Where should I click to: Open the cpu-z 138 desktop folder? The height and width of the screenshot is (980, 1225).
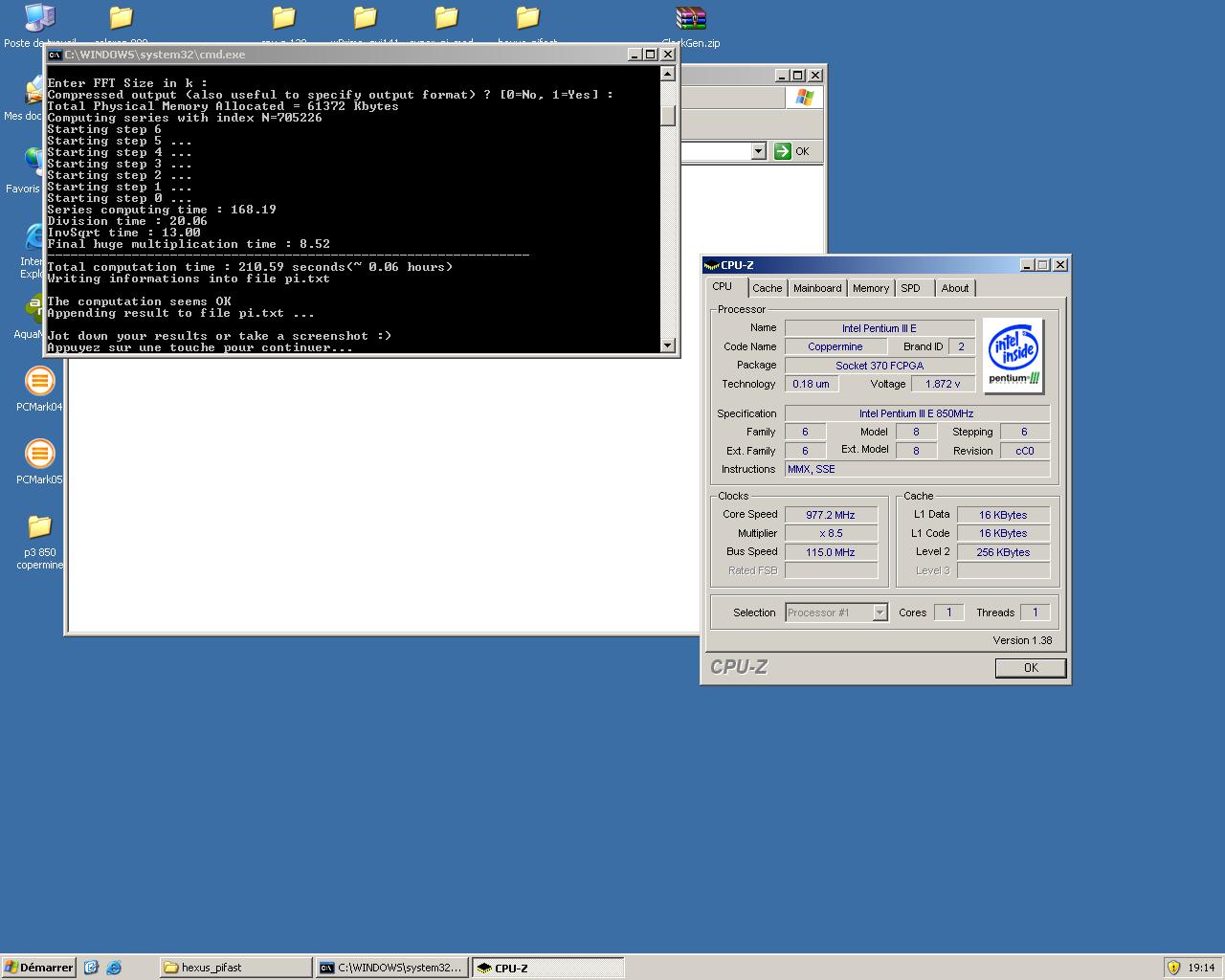coord(283,19)
